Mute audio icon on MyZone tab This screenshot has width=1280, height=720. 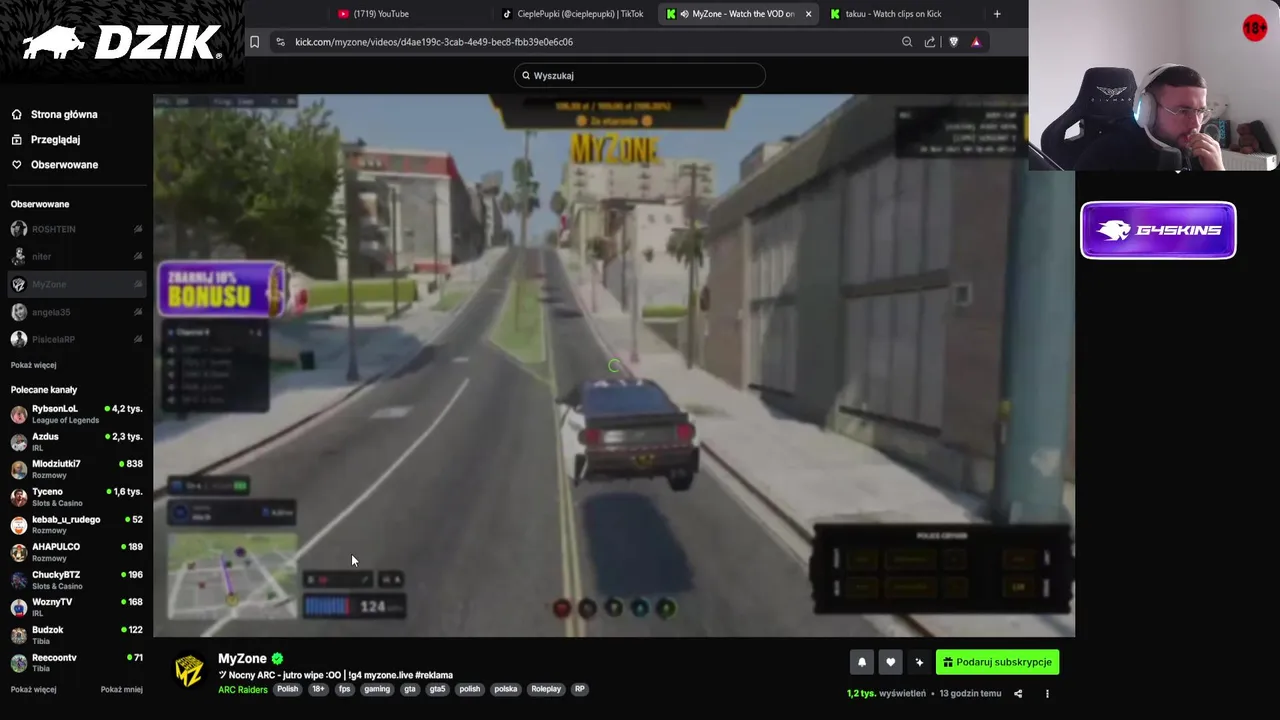click(x=685, y=14)
